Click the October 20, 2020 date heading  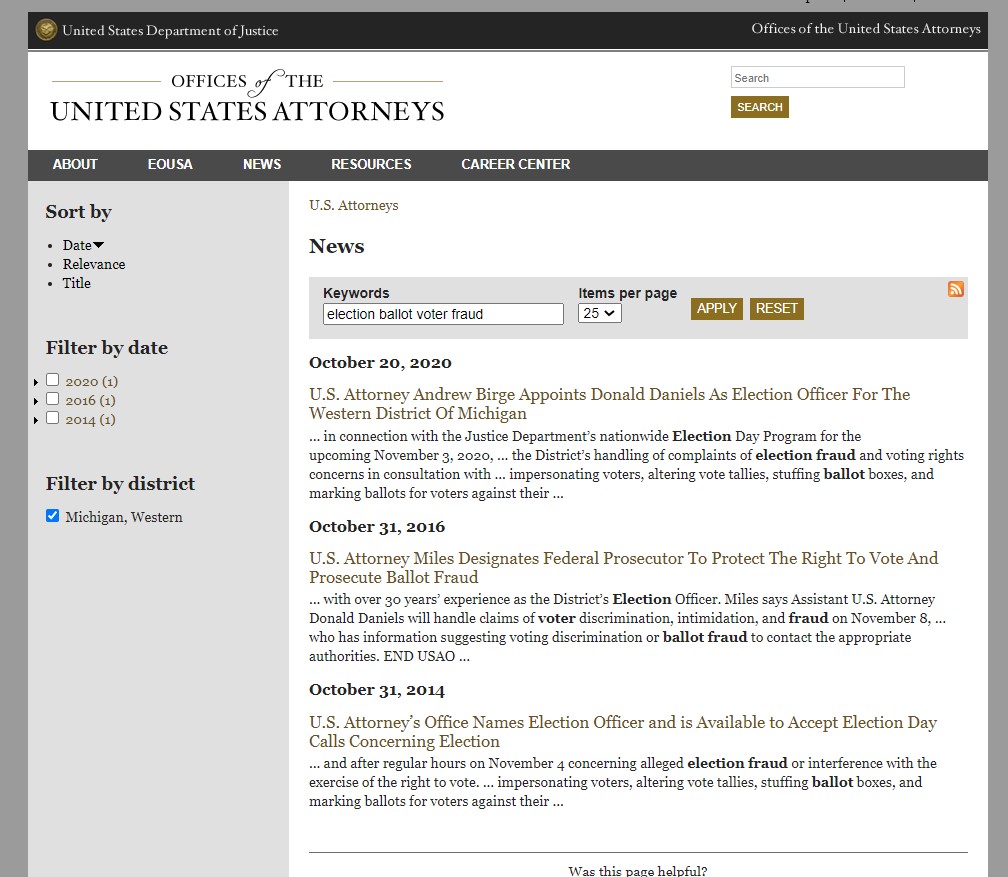click(380, 363)
